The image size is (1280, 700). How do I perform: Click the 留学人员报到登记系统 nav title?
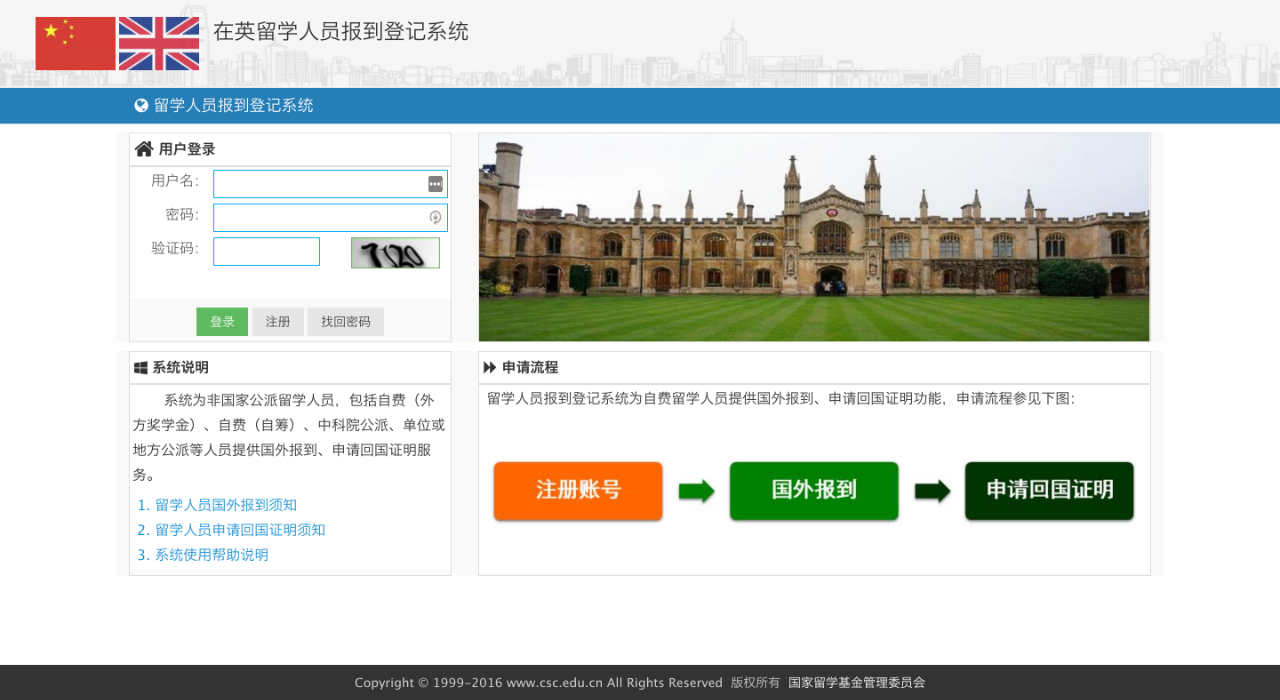(x=233, y=106)
